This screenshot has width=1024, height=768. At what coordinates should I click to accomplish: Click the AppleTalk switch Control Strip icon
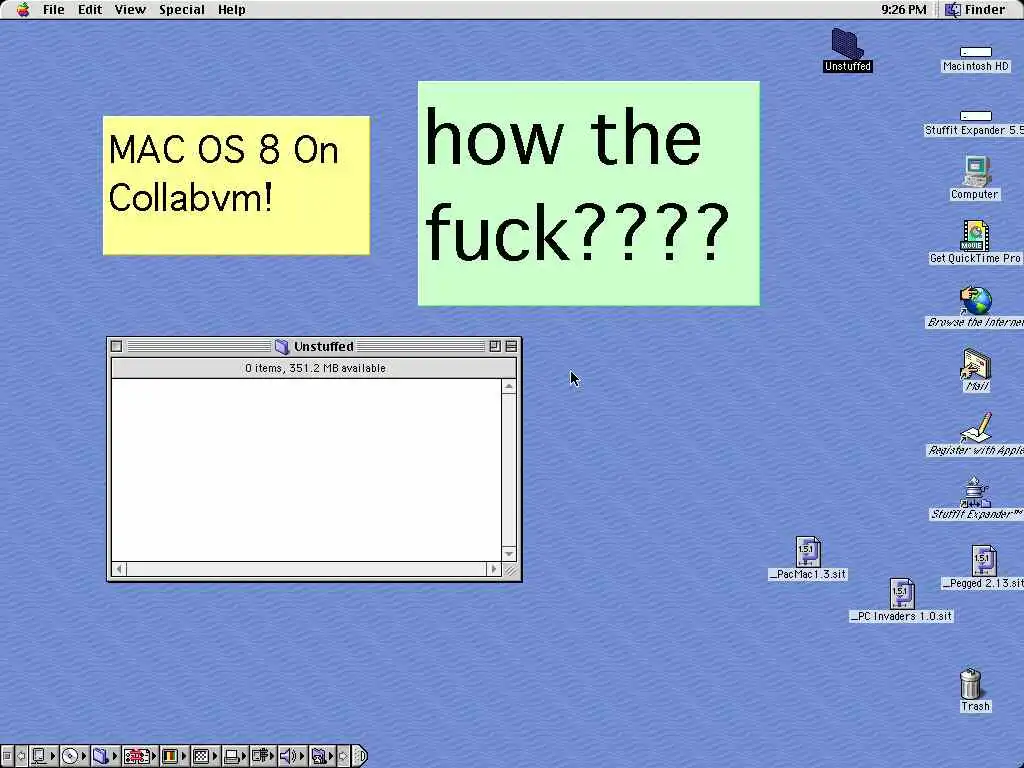pyautogui.click(x=39, y=756)
